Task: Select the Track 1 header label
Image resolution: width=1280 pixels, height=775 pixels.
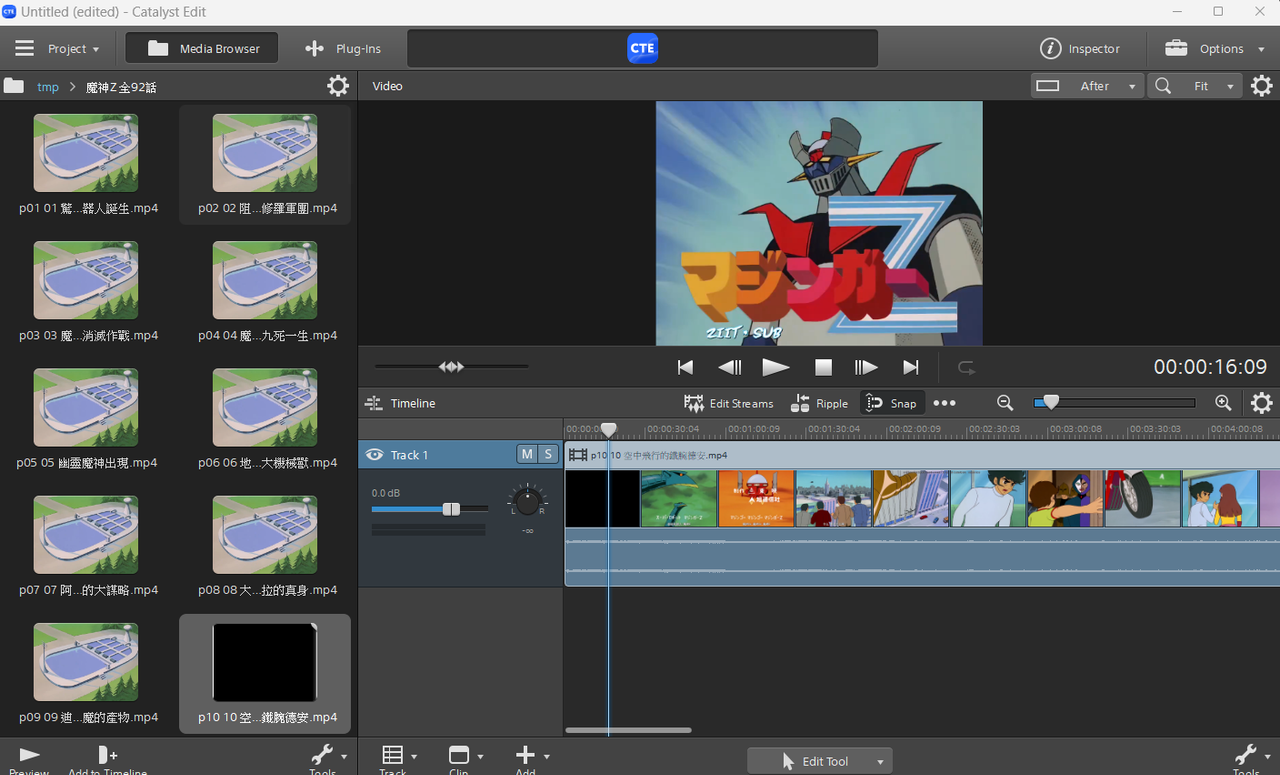Action: [x=410, y=455]
